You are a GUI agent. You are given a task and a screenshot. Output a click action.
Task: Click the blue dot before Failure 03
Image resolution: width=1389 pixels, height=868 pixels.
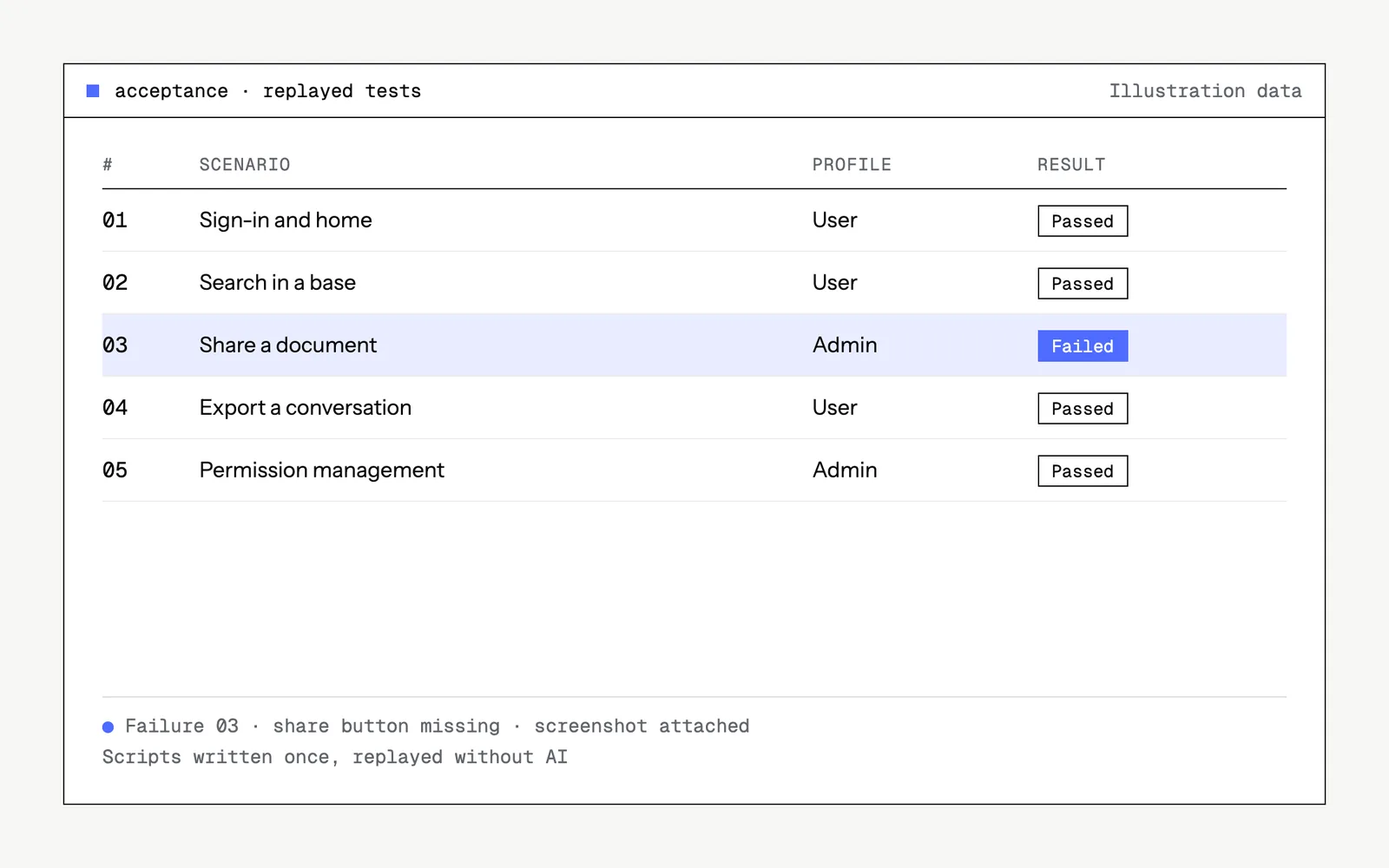(x=108, y=727)
